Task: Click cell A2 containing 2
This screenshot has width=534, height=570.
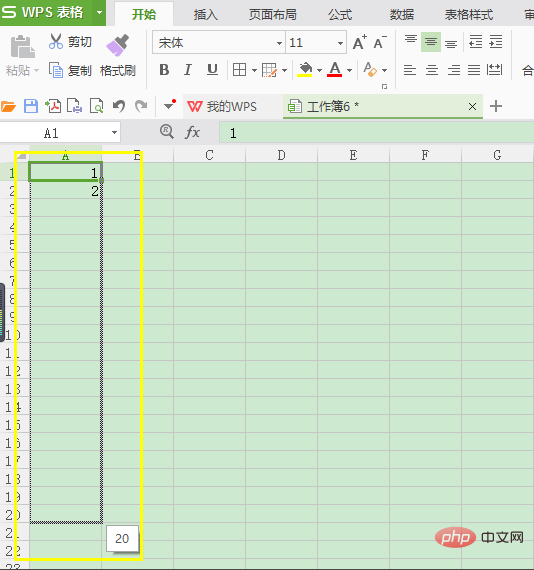Action: (x=65, y=190)
